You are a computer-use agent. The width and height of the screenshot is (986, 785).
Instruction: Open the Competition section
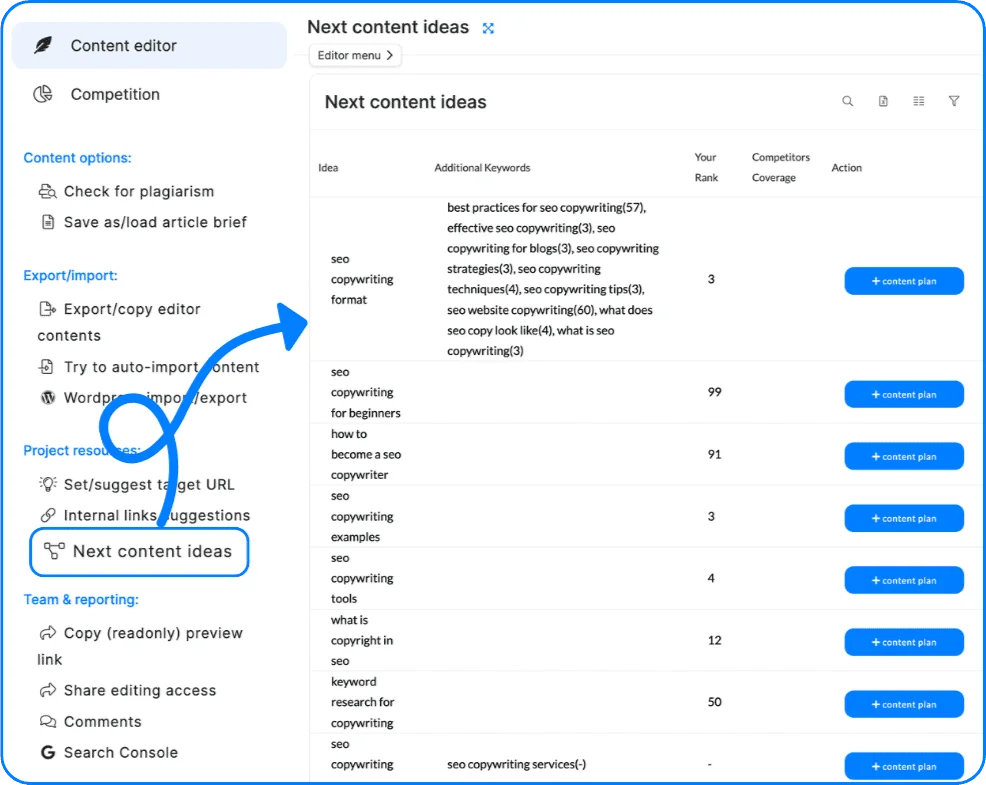tap(115, 93)
